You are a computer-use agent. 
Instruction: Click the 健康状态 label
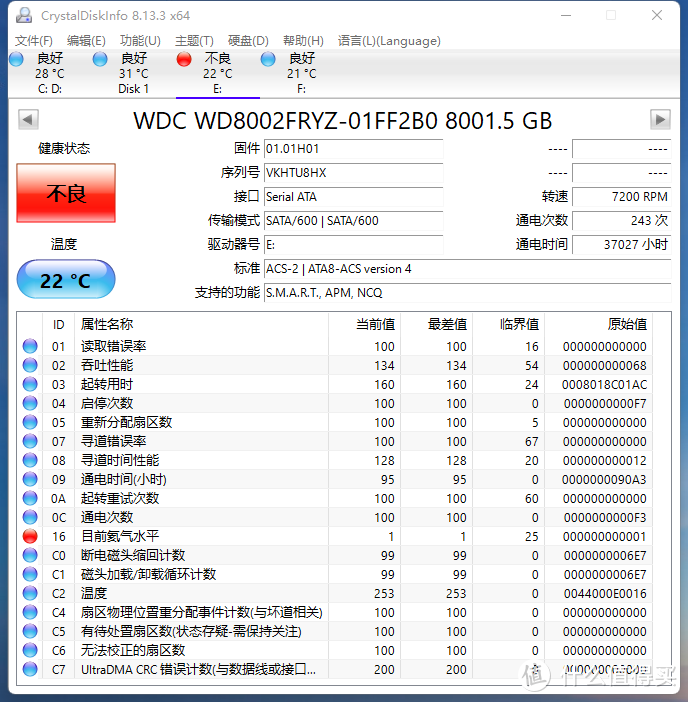click(64, 148)
